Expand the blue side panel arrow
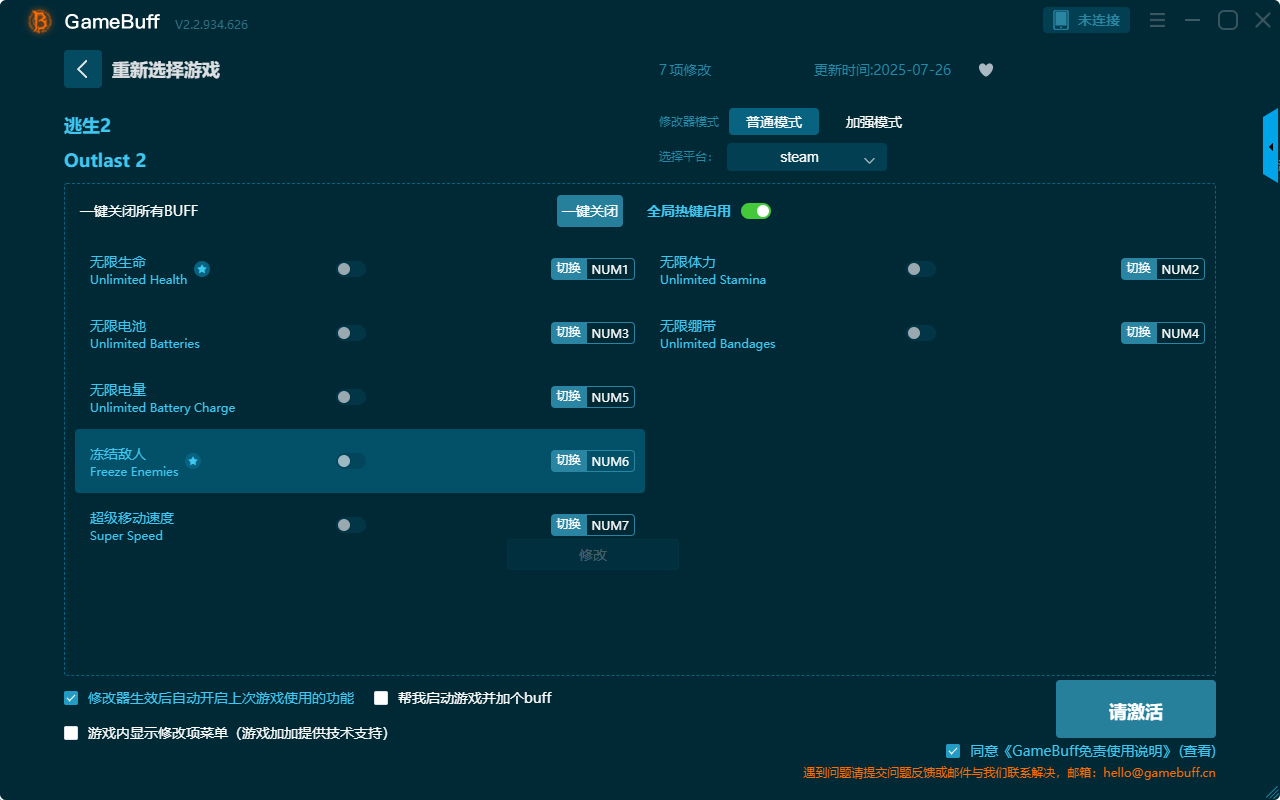1280x800 pixels. tap(1271, 146)
